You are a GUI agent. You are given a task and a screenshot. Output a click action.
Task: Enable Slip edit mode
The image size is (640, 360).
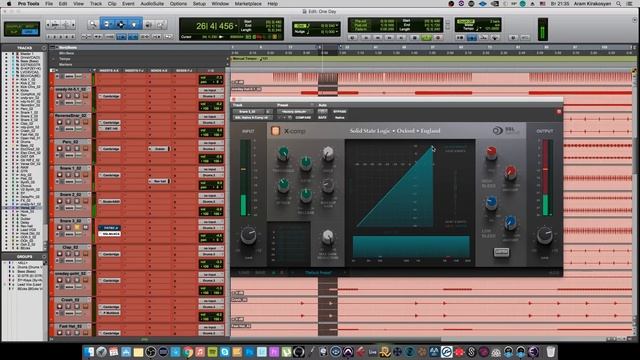coord(15,32)
